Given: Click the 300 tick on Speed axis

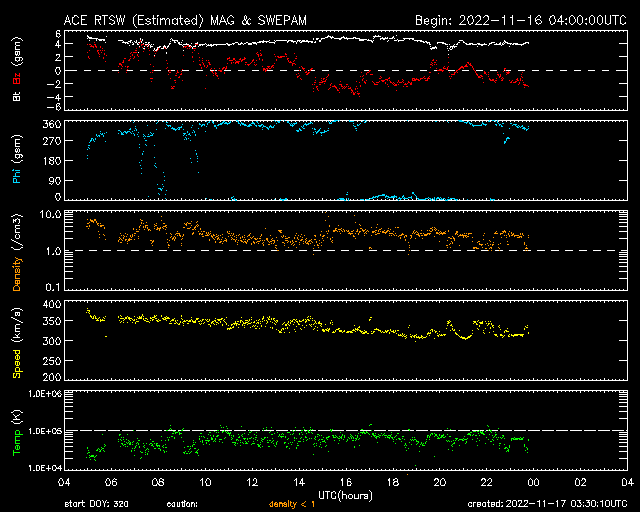Looking at the screenshot, I should pyautogui.click(x=52, y=341).
